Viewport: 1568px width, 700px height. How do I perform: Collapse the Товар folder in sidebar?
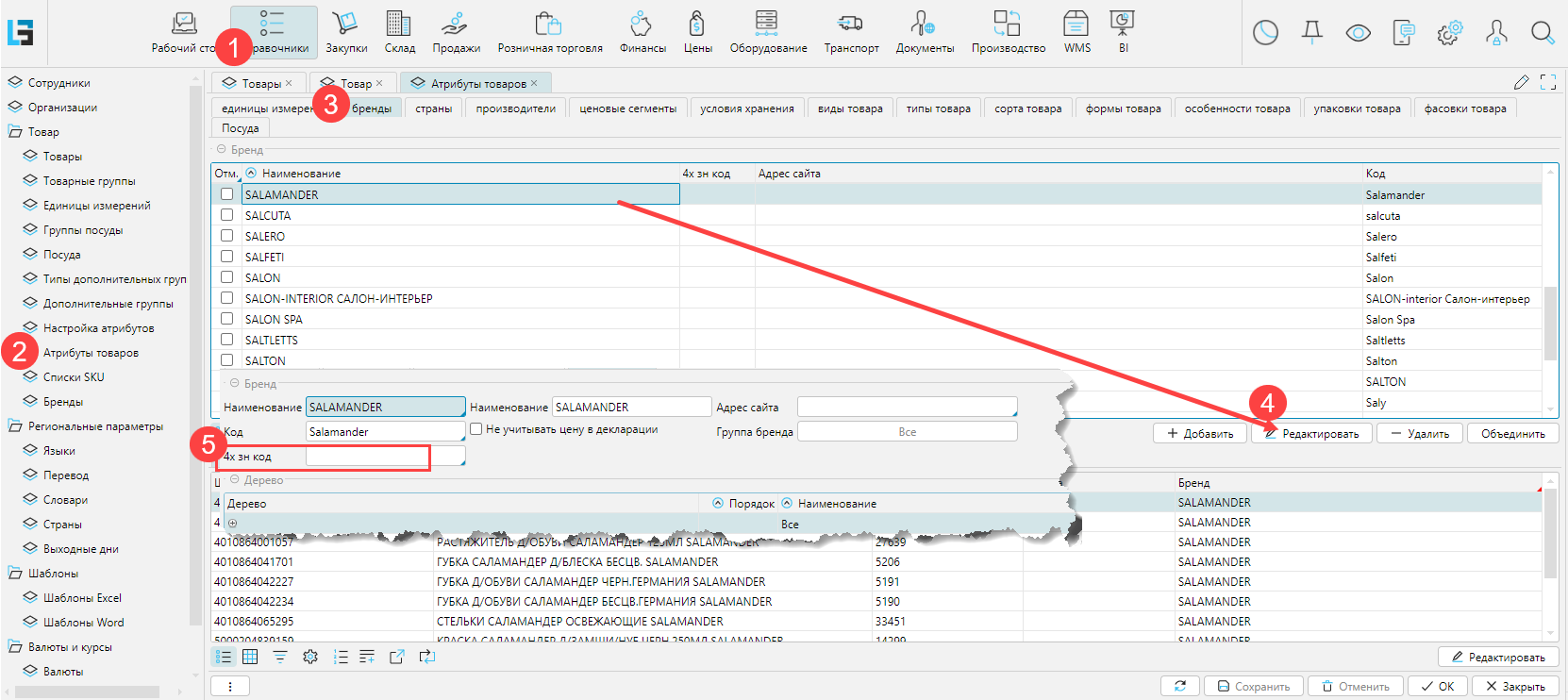pyautogui.click(x=15, y=132)
